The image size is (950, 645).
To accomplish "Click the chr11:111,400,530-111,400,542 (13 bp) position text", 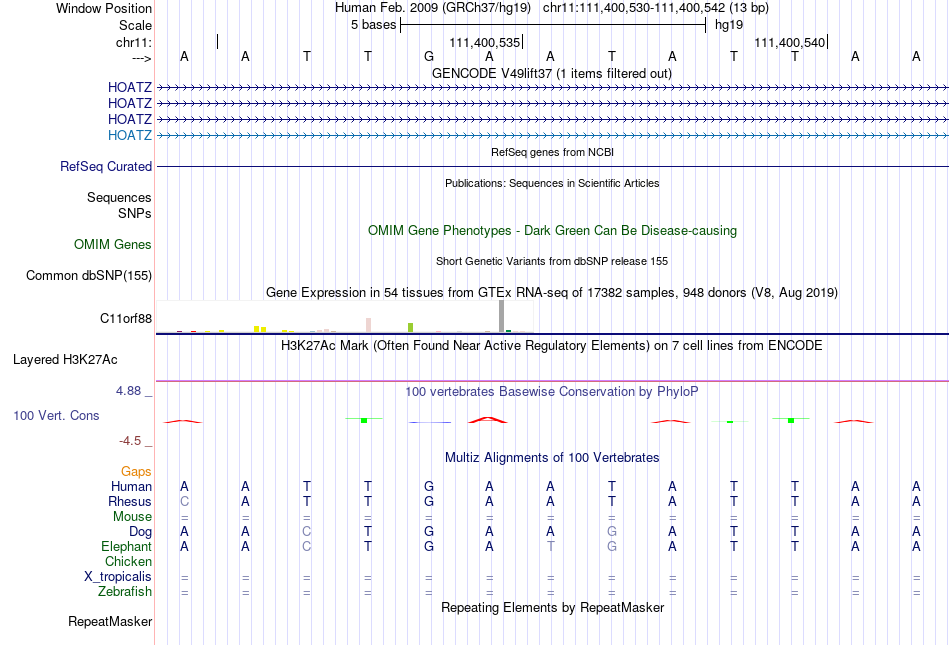I will pos(656,8).
